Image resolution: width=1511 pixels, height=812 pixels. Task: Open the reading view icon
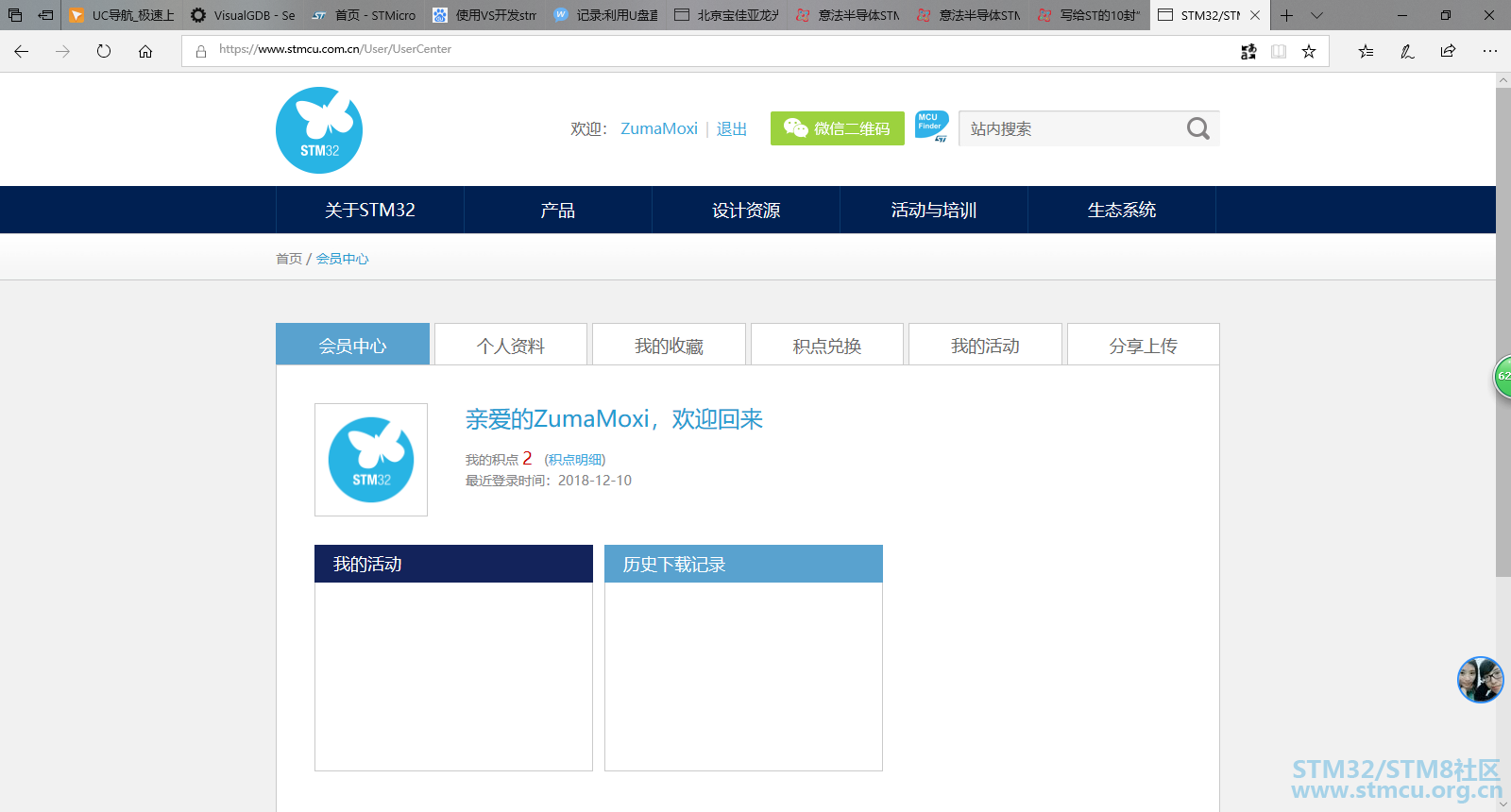[1279, 52]
